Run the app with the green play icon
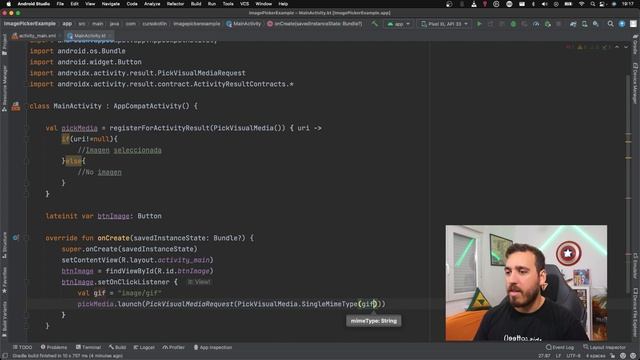 coord(480,24)
